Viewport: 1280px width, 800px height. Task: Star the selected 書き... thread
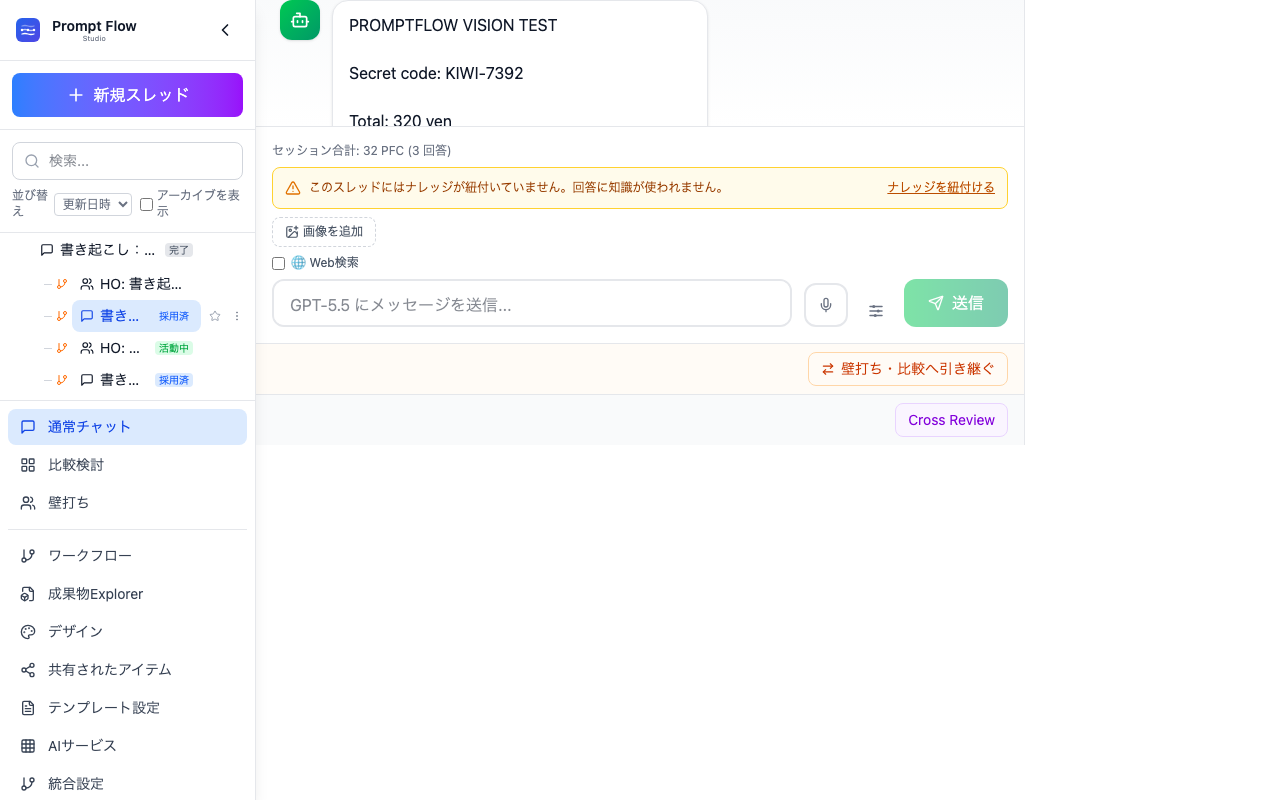pyautogui.click(x=215, y=316)
